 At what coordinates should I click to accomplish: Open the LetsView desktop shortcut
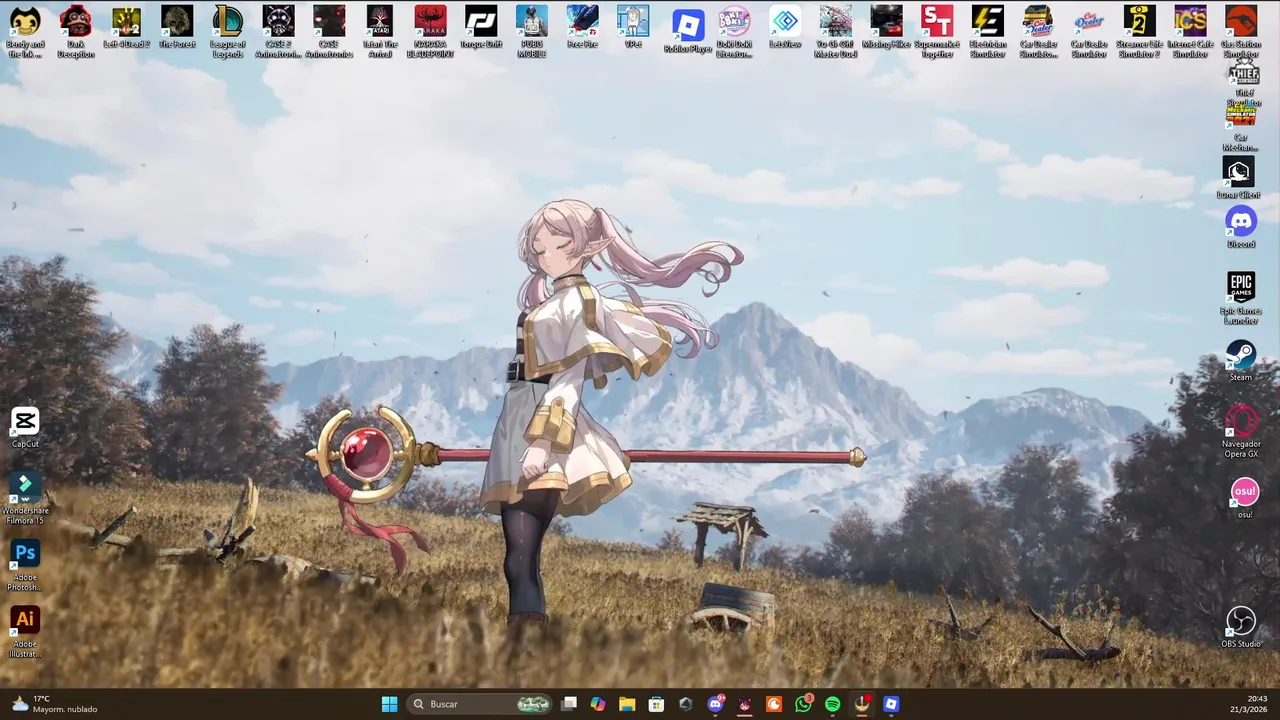click(x=785, y=28)
